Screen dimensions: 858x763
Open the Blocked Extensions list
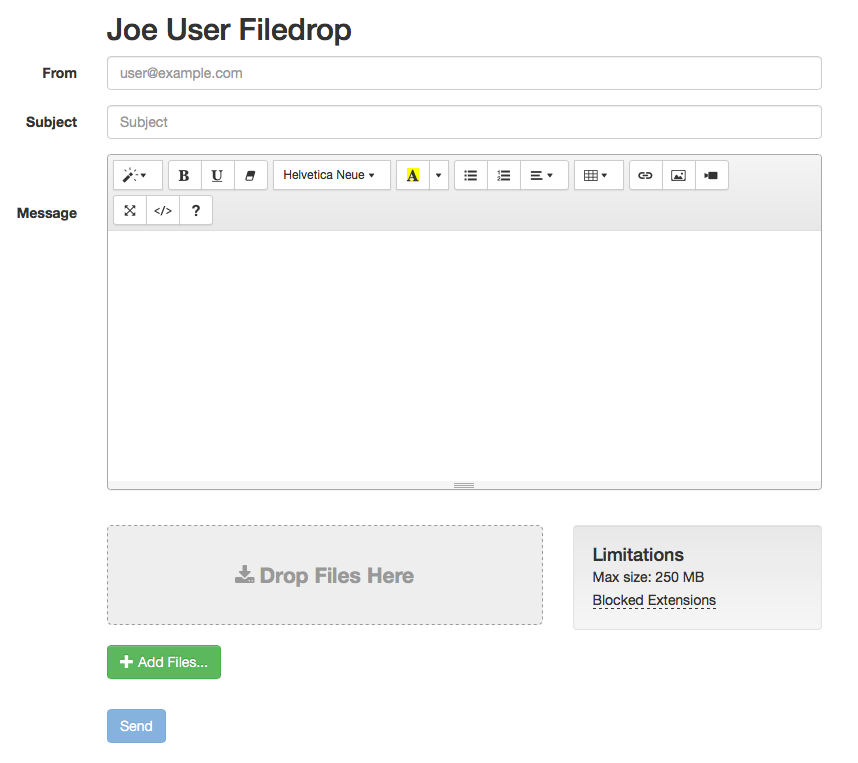click(x=654, y=600)
